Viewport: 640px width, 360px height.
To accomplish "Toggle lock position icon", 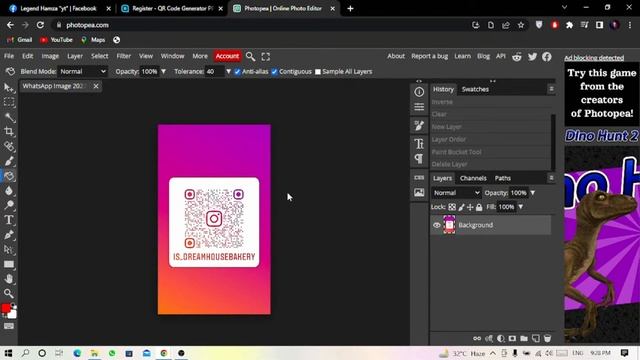I will pos(470,207).
